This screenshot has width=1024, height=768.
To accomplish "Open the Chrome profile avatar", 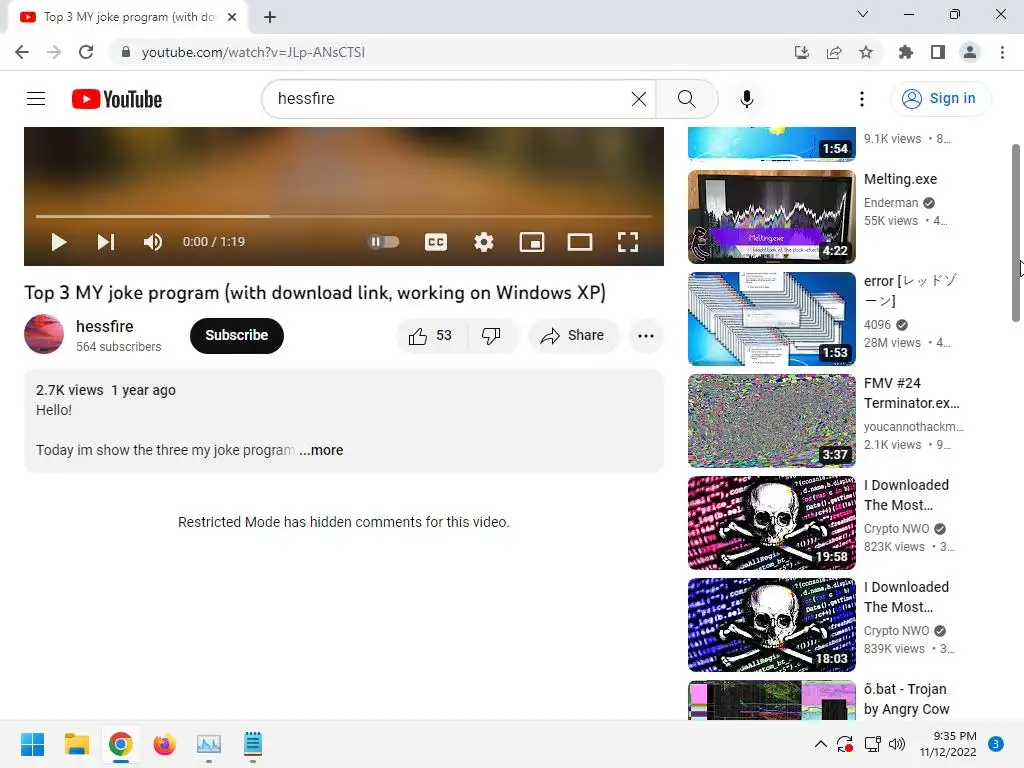I will (970, 52).
